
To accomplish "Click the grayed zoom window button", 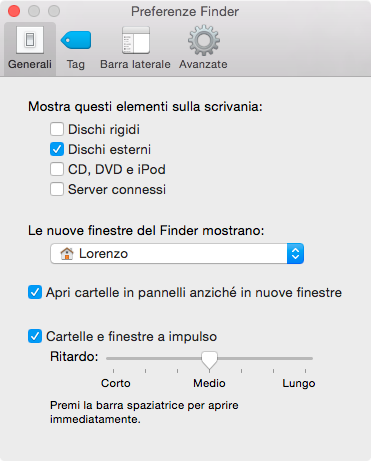I will (x=54, y=11).
